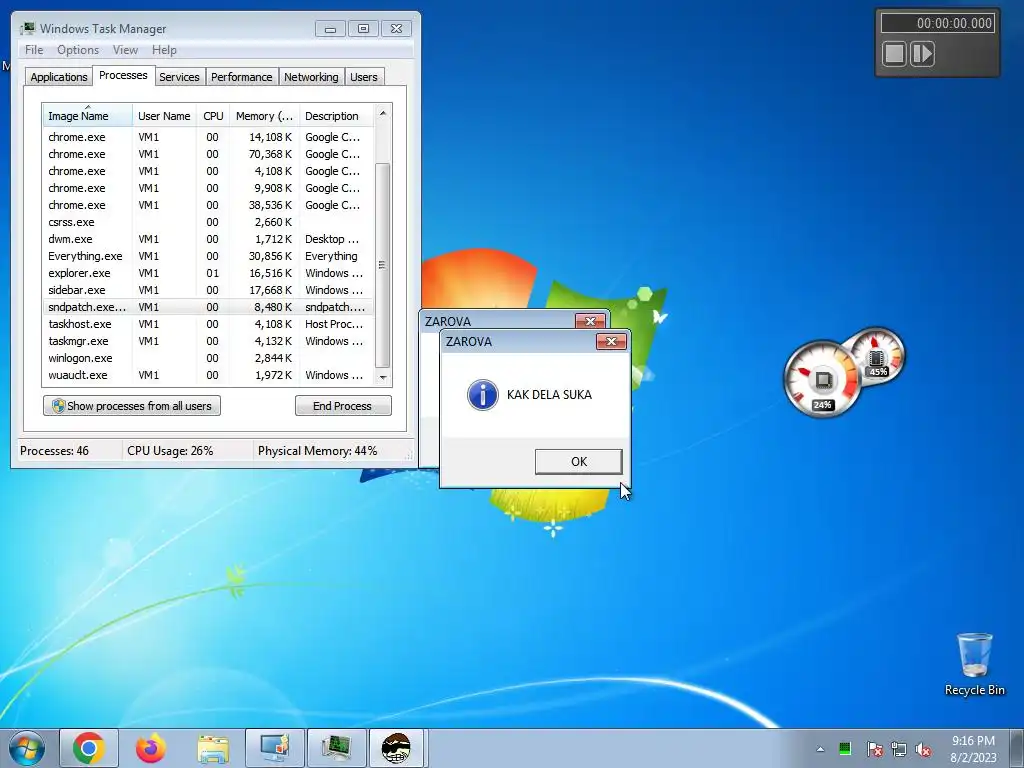Select the dwm.exe process row

[x=208, y=239]
